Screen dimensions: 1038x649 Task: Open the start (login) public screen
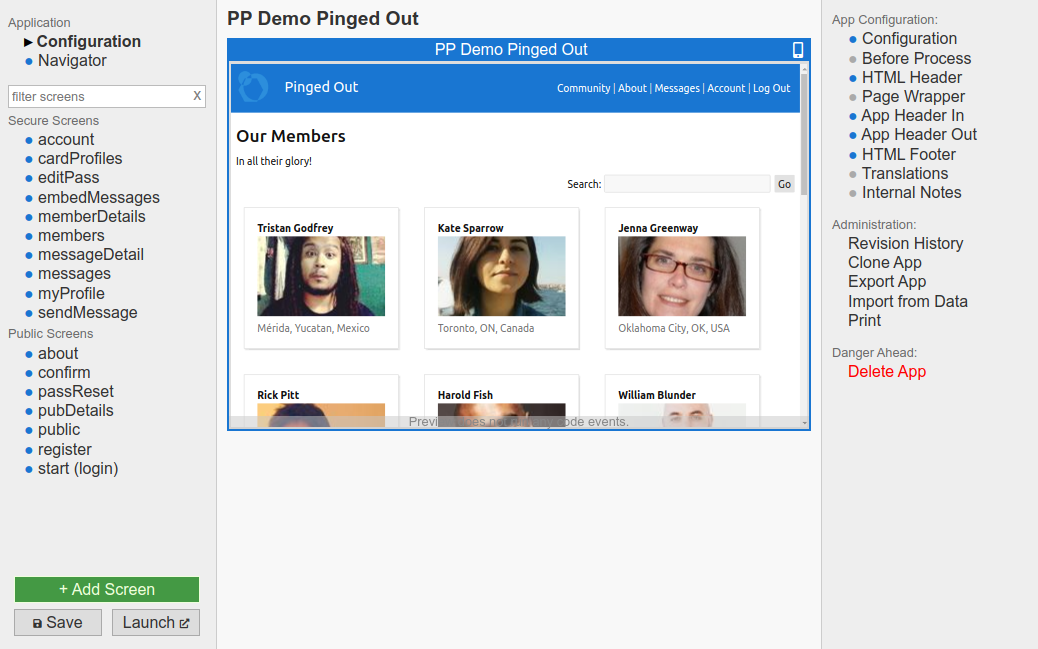(x=78, y=469)
